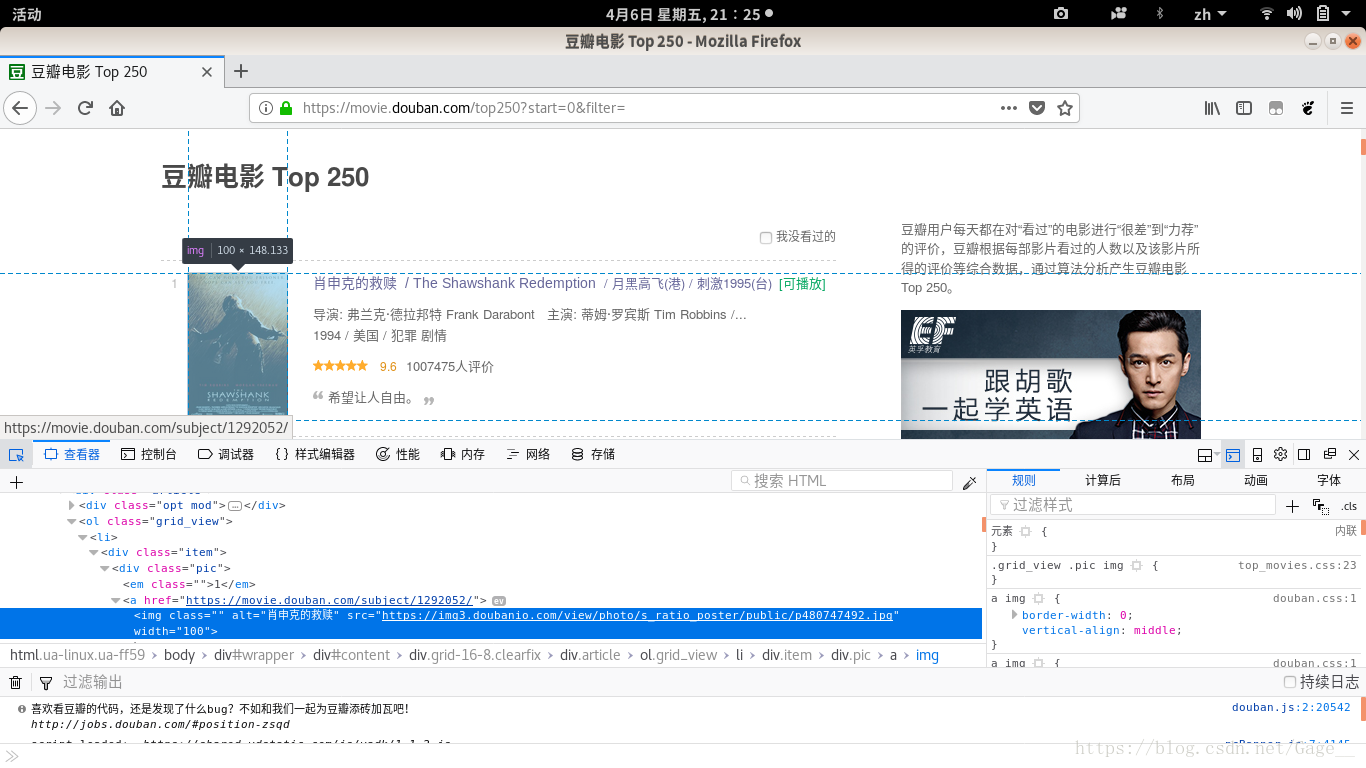Collapse the ol class grid_view node
Image resolution: width=1366 pixels, height=768 pixels.
pos(72,521)
